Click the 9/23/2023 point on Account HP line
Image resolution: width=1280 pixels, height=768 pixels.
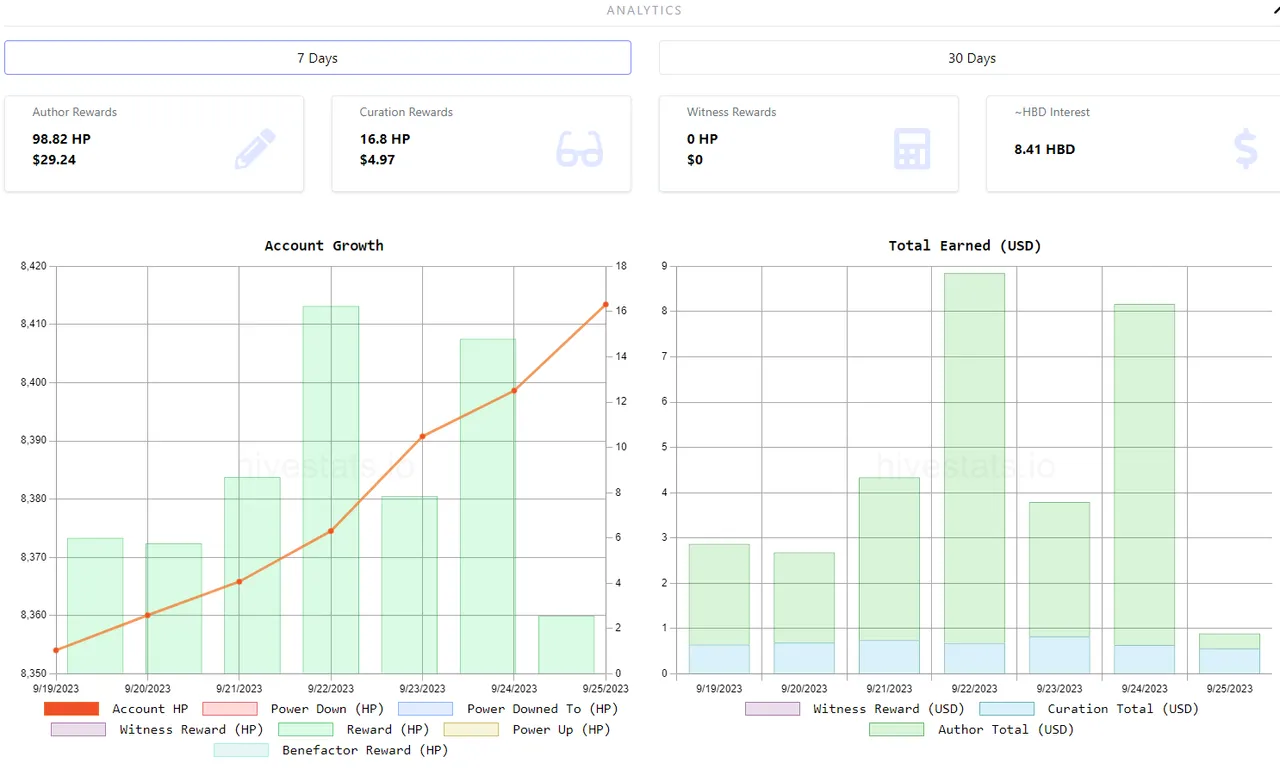pyautogui.click(x=422, y=436)
